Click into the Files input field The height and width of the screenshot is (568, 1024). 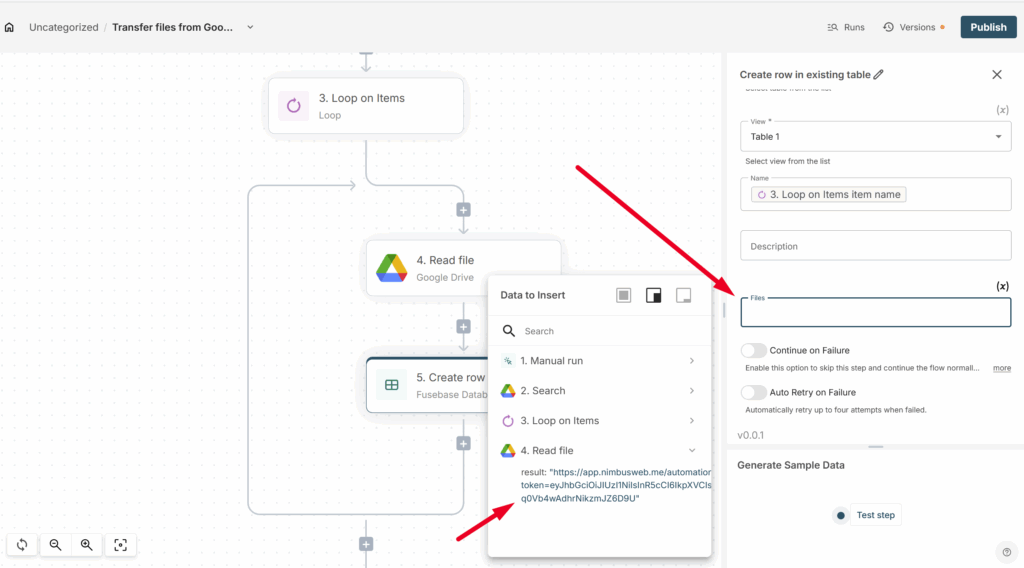875,313
